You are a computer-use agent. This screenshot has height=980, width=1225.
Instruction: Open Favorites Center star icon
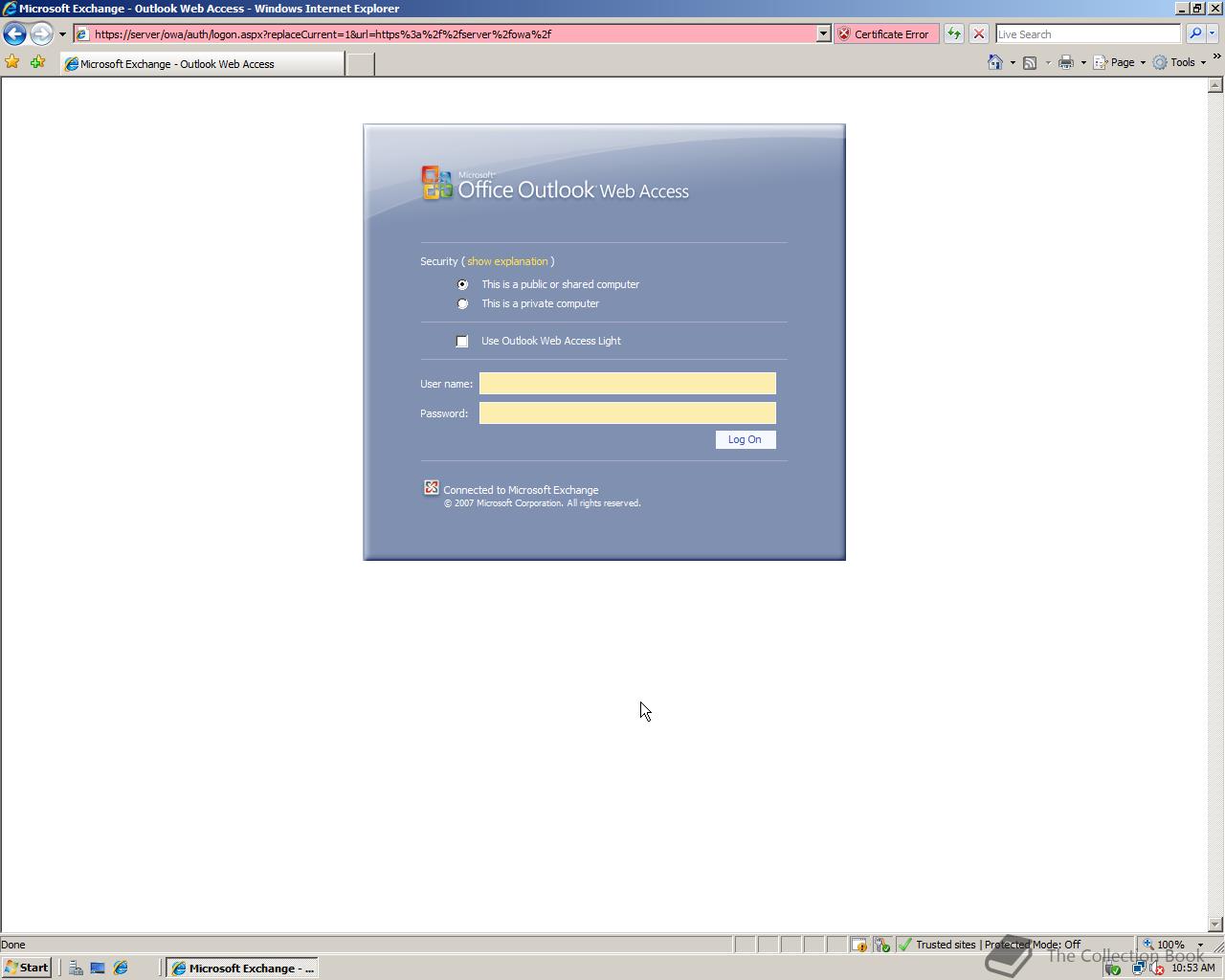click(x=12, y=62)
